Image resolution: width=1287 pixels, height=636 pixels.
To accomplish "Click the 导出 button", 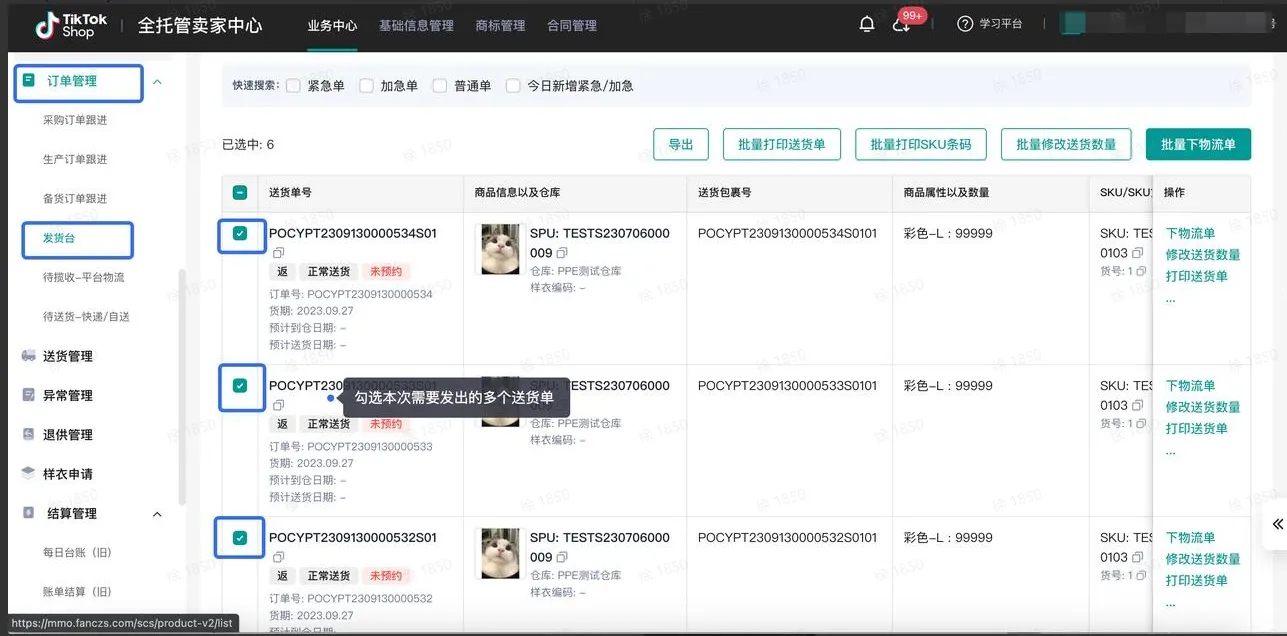I will click(x=681, y=144).
